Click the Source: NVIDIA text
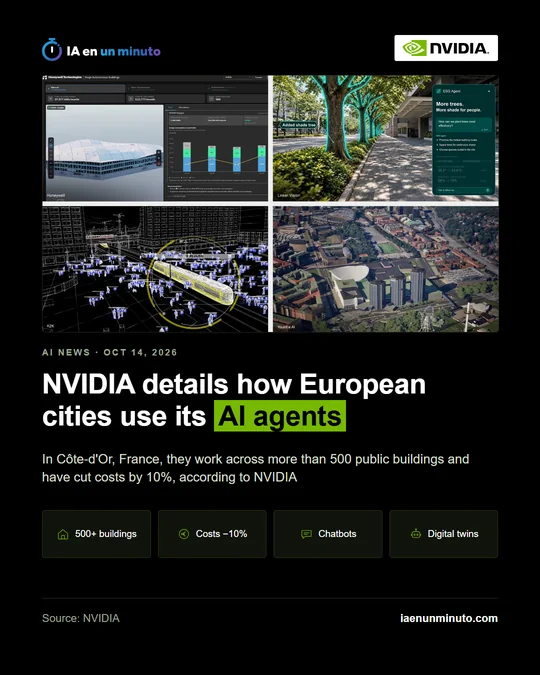The image size is (540, 675). tap(81, 618)
